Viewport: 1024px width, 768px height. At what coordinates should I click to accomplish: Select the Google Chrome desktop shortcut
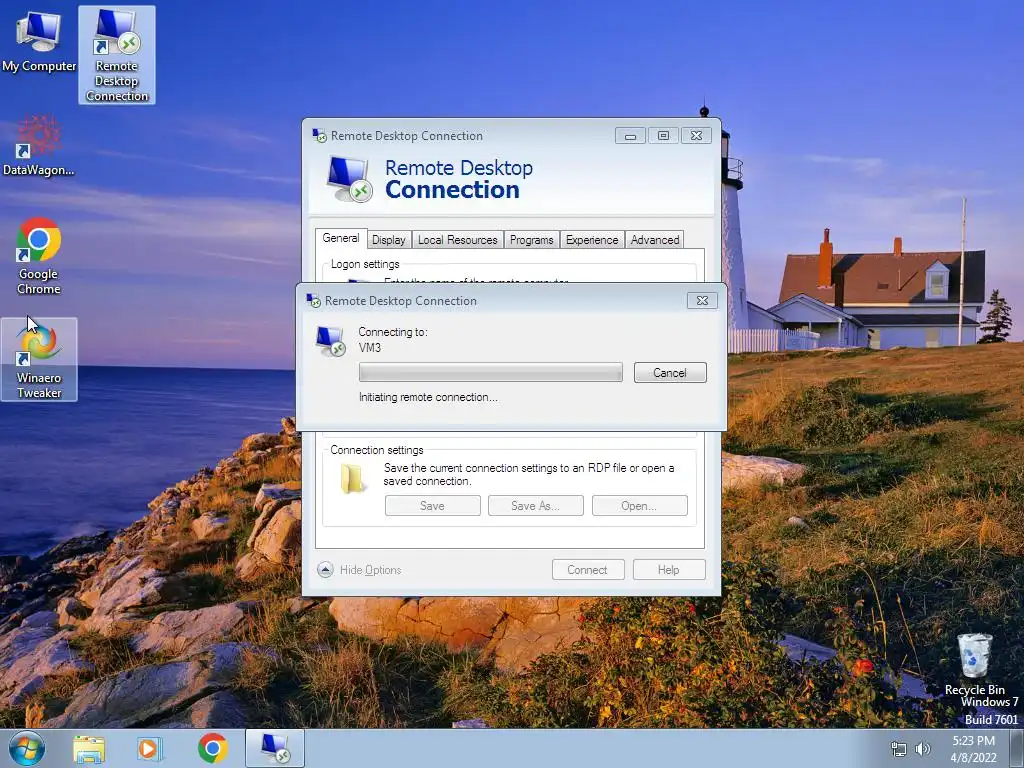tap(39, 256)
